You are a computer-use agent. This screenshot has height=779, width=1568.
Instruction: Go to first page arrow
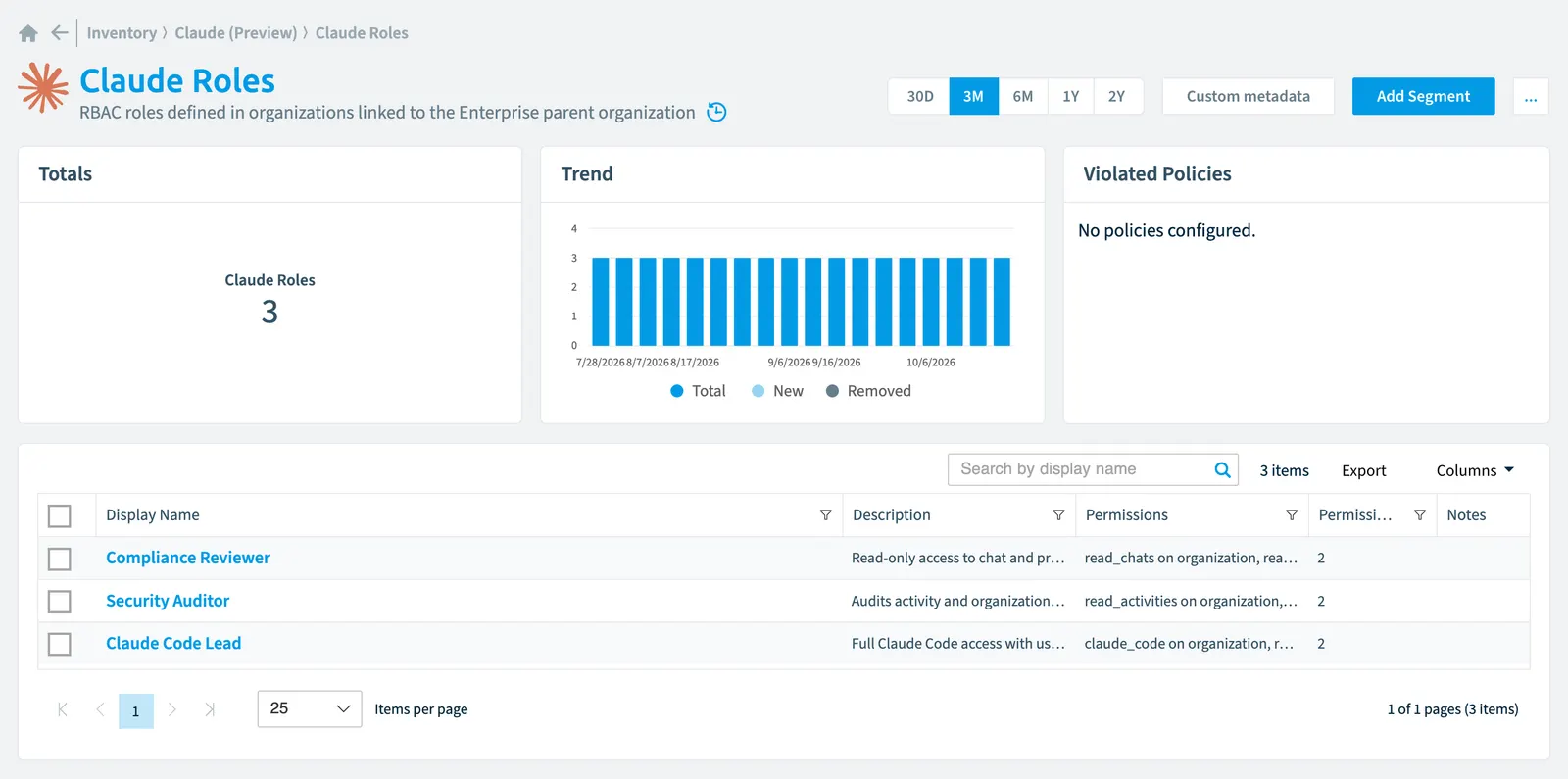click(x=63, y=709)
